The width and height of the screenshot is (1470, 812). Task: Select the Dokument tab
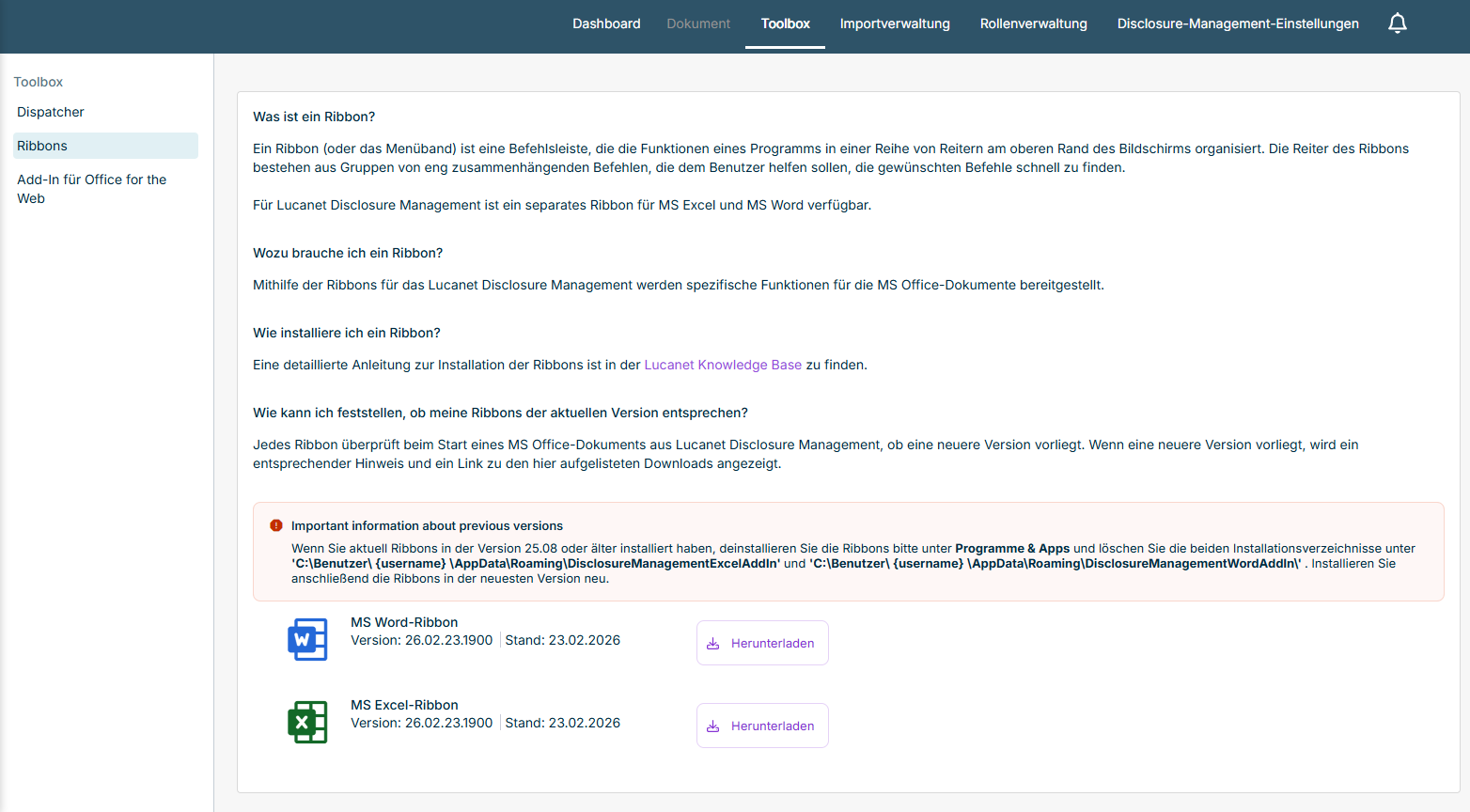click(x=698, y=23)
